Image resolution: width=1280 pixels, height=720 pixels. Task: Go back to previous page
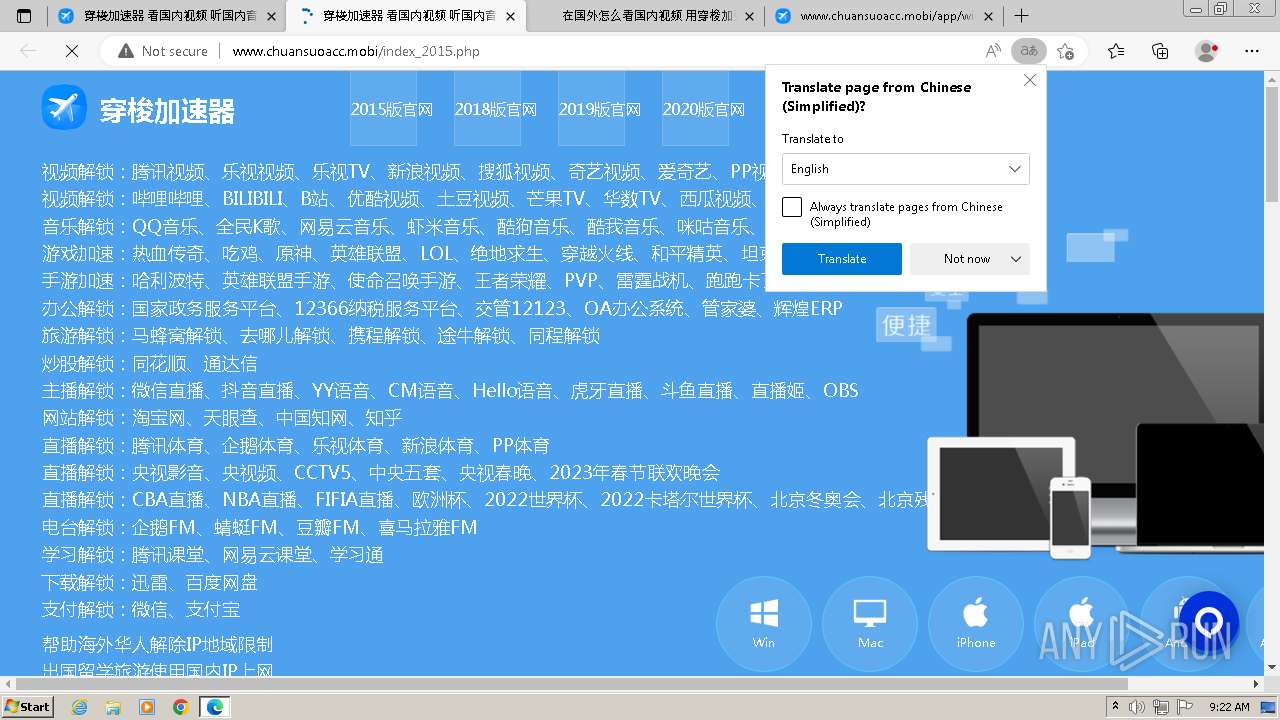coord(28,51)
